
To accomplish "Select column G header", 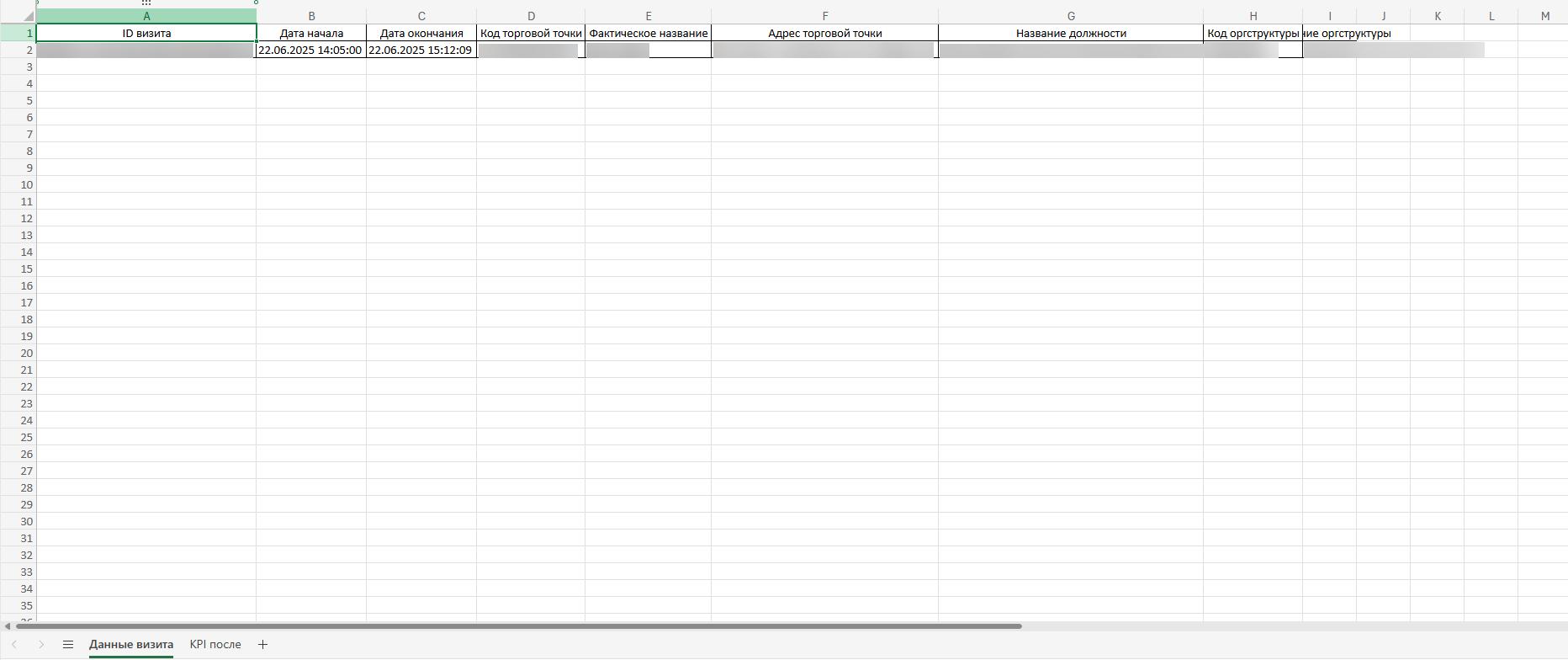I will click(x=1071, y=16).
